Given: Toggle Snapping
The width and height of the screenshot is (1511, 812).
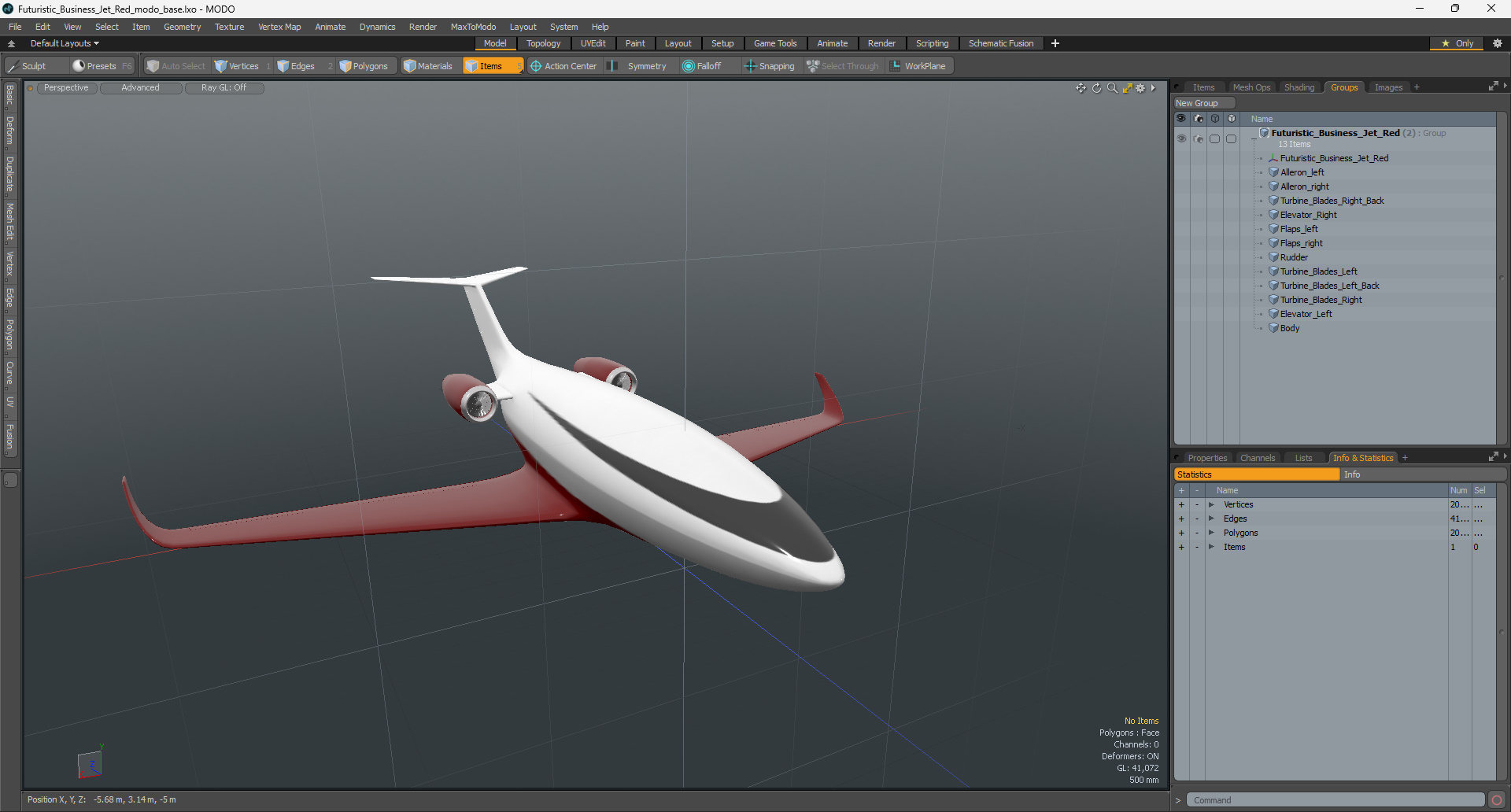Looking at the screenshot, I should point(770,66).
